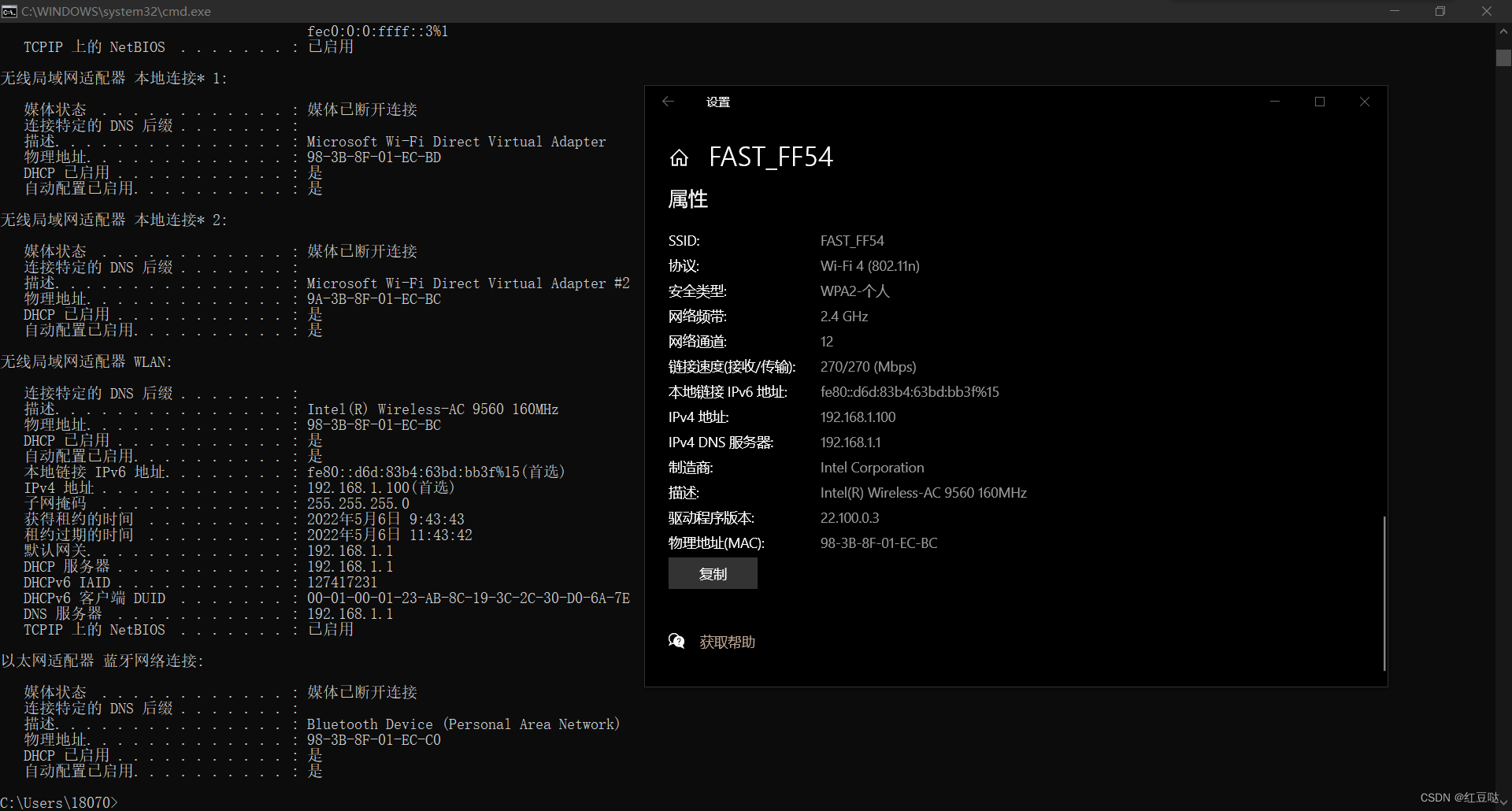Click cmd line 无线局域网适配器 本地连接* 1:

[114, 78]
